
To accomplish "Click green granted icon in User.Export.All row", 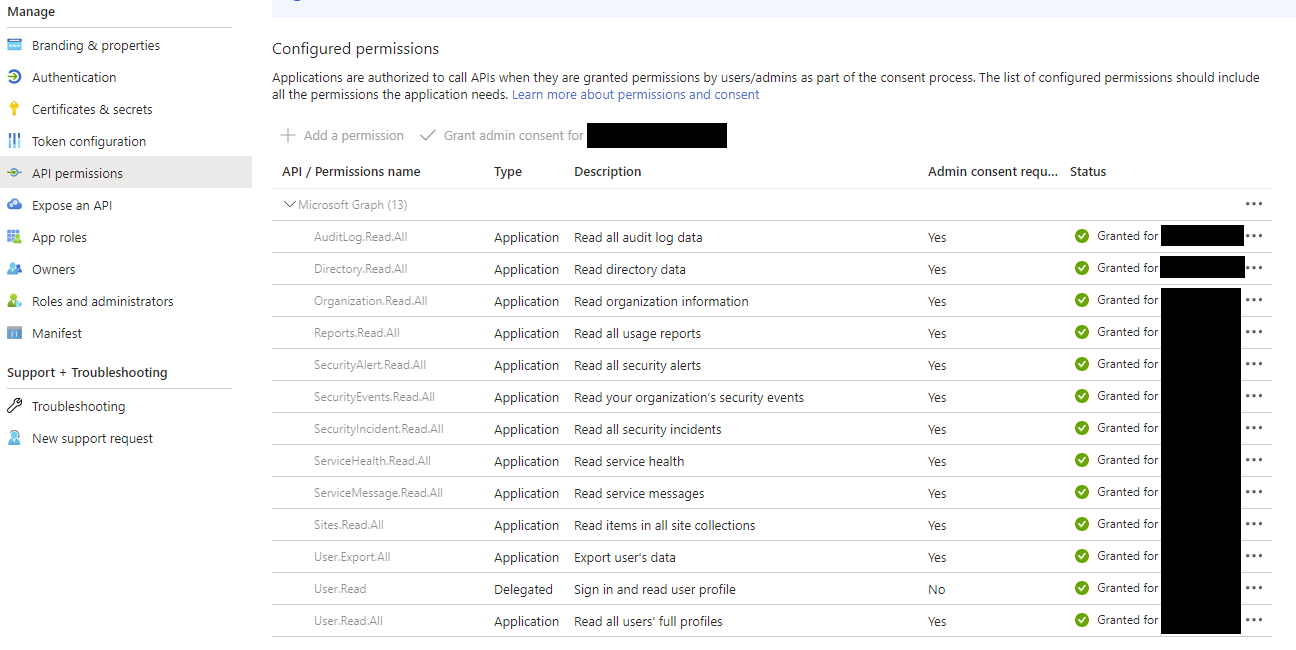I will tap(1082, 556).
